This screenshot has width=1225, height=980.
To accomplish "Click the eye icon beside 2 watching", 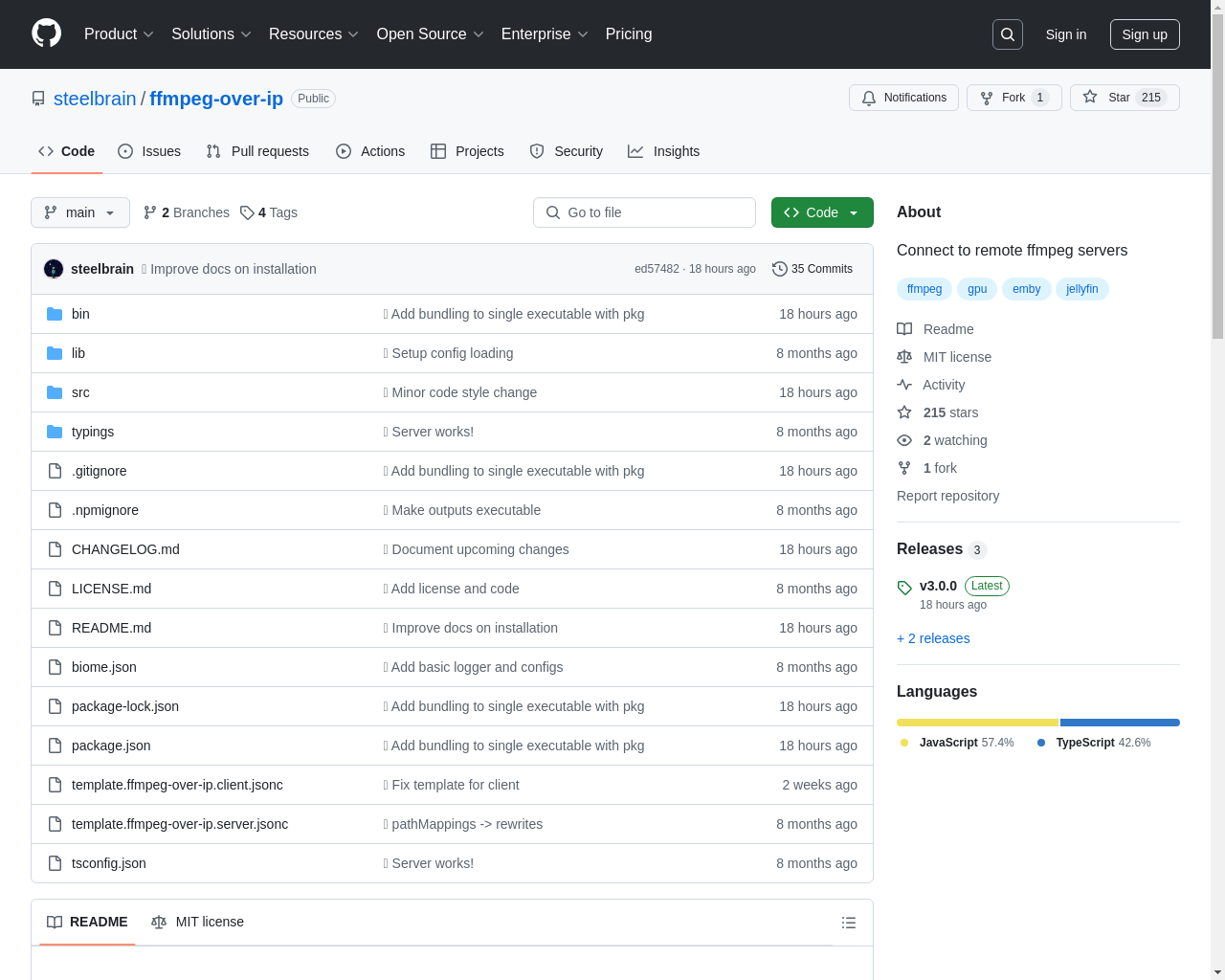I will [x=904, y=440].
